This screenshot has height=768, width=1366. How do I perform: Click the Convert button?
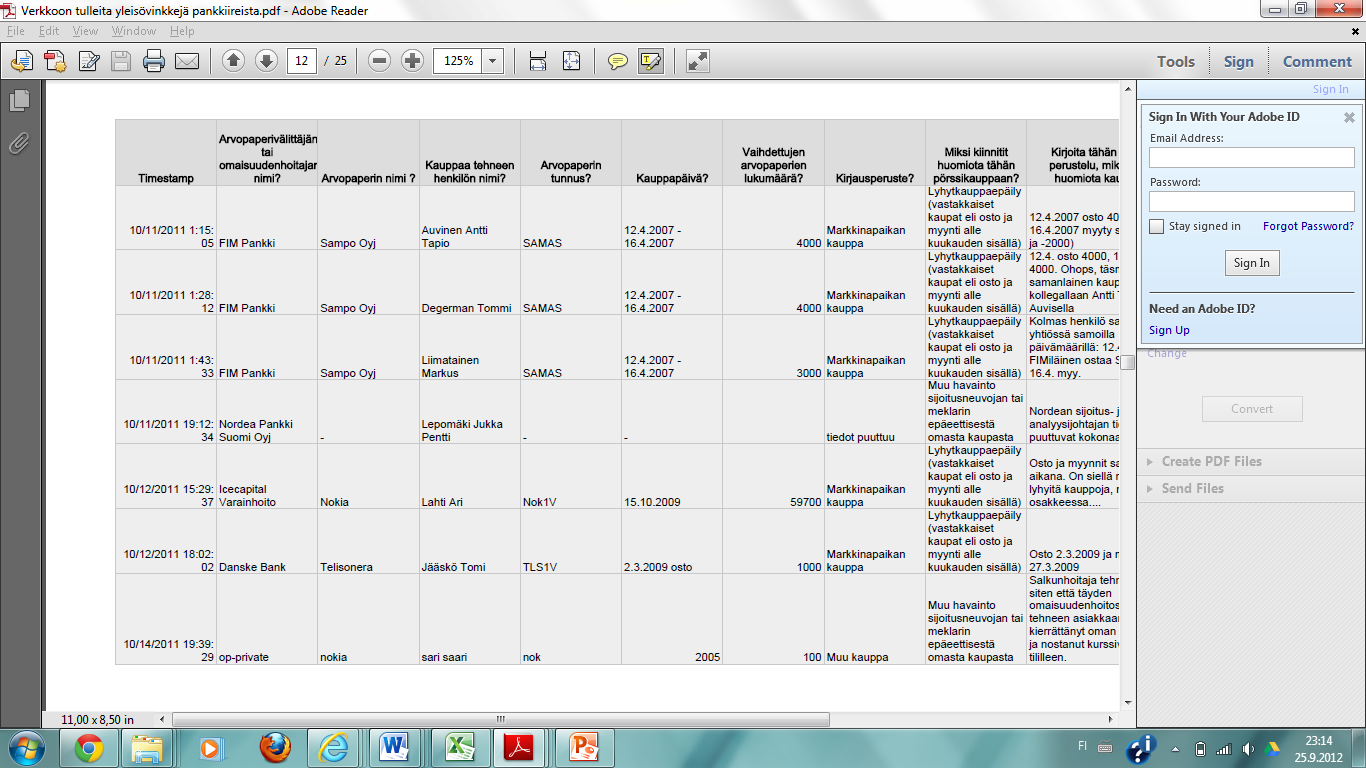(1252, 408)
